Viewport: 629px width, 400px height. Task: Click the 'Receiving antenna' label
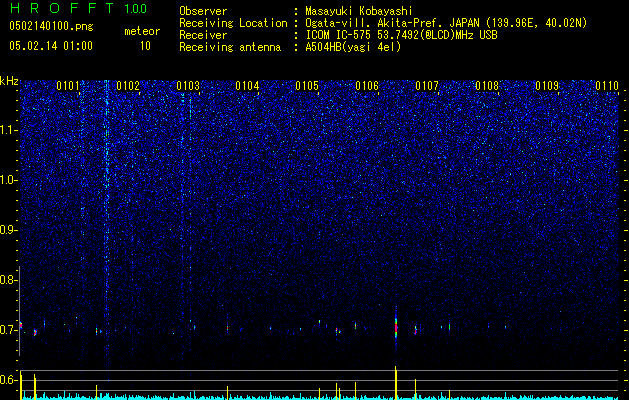pyautogui.click(x=230, y=47)
